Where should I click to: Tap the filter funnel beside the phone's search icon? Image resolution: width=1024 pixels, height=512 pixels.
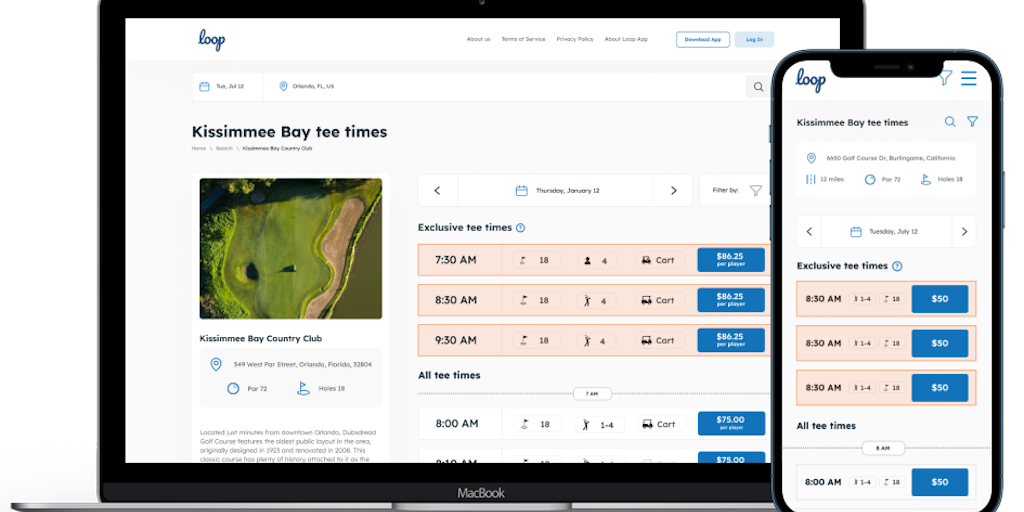tap(972, 122)
